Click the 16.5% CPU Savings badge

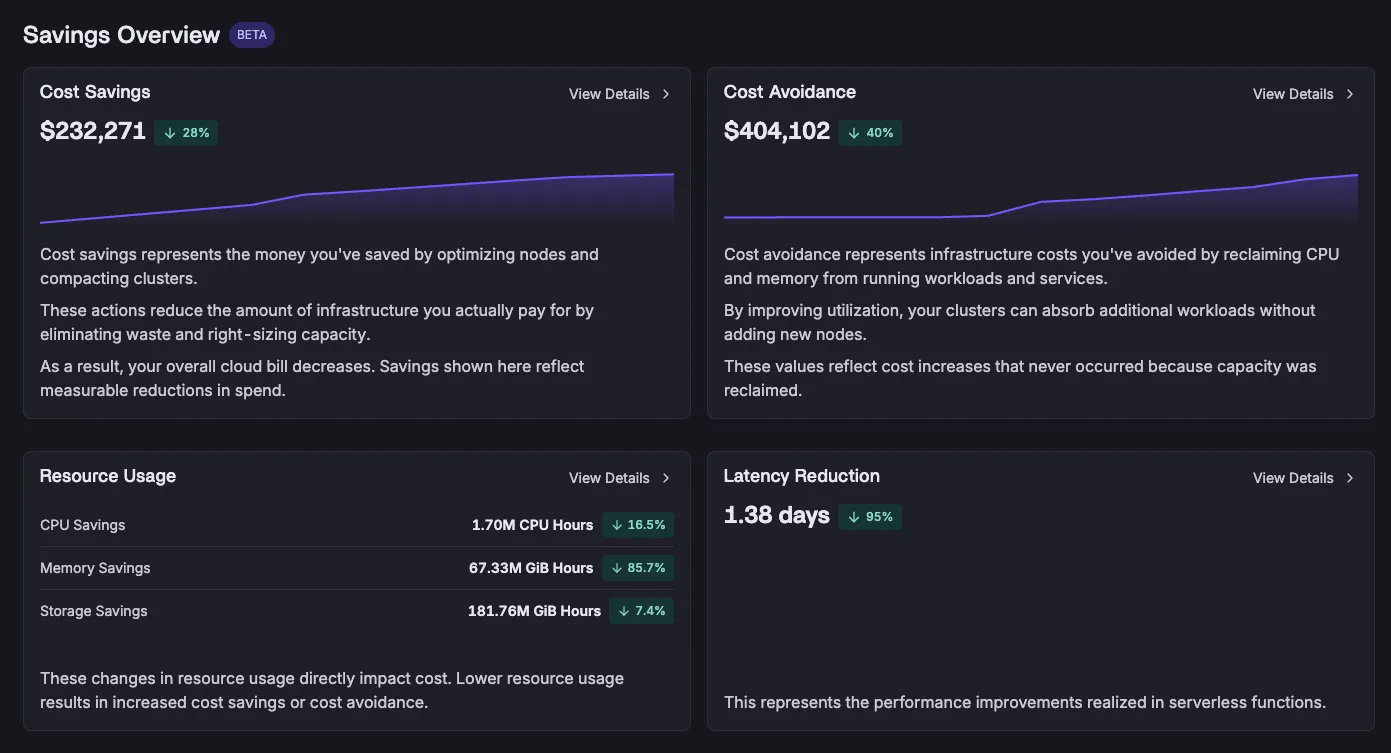(x=638, y=525)
